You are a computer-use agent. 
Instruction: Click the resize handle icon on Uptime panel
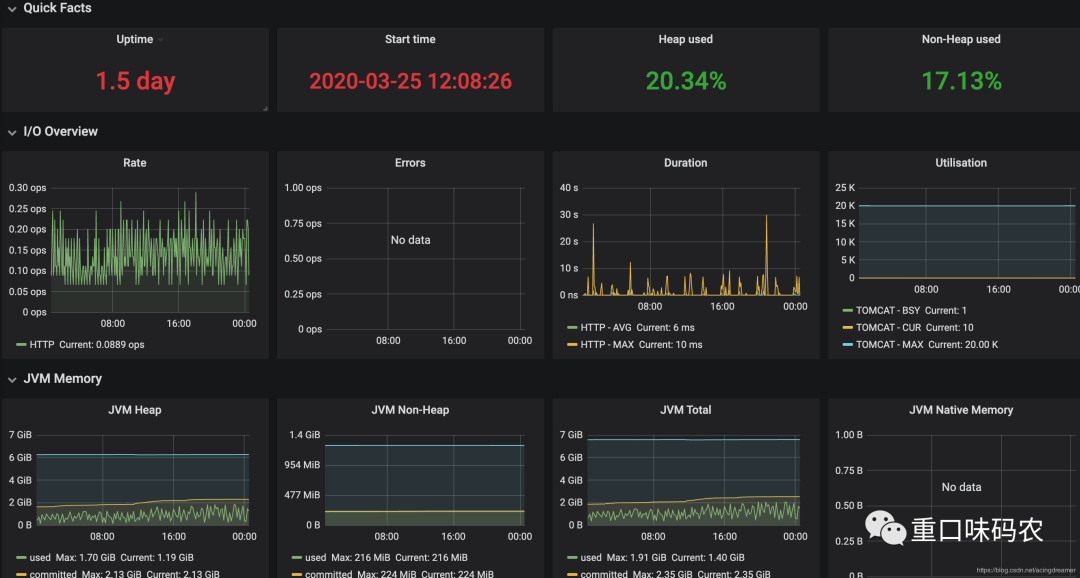pos(265,108)
